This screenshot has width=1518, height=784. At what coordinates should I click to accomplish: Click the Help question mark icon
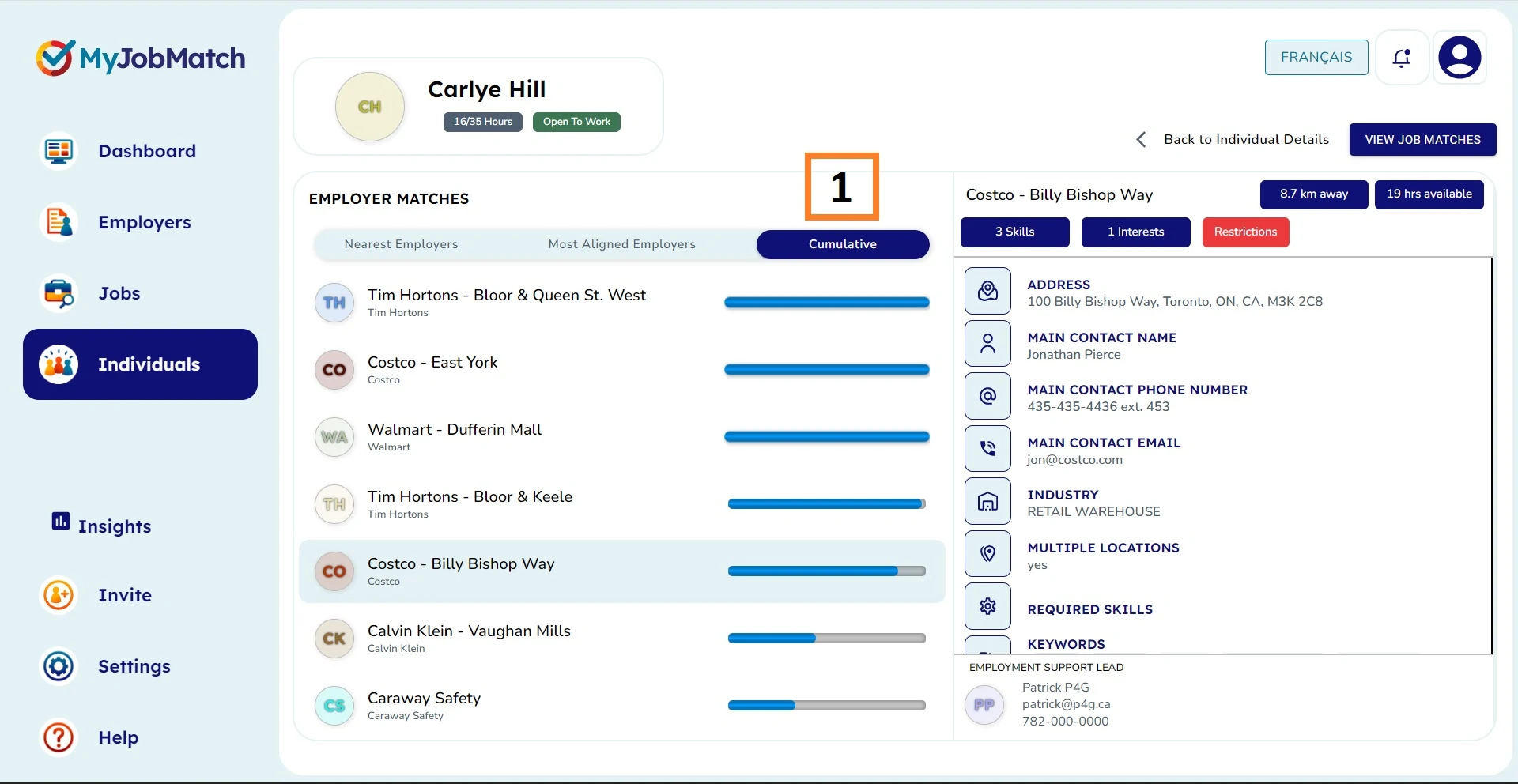tap(59, 737)
